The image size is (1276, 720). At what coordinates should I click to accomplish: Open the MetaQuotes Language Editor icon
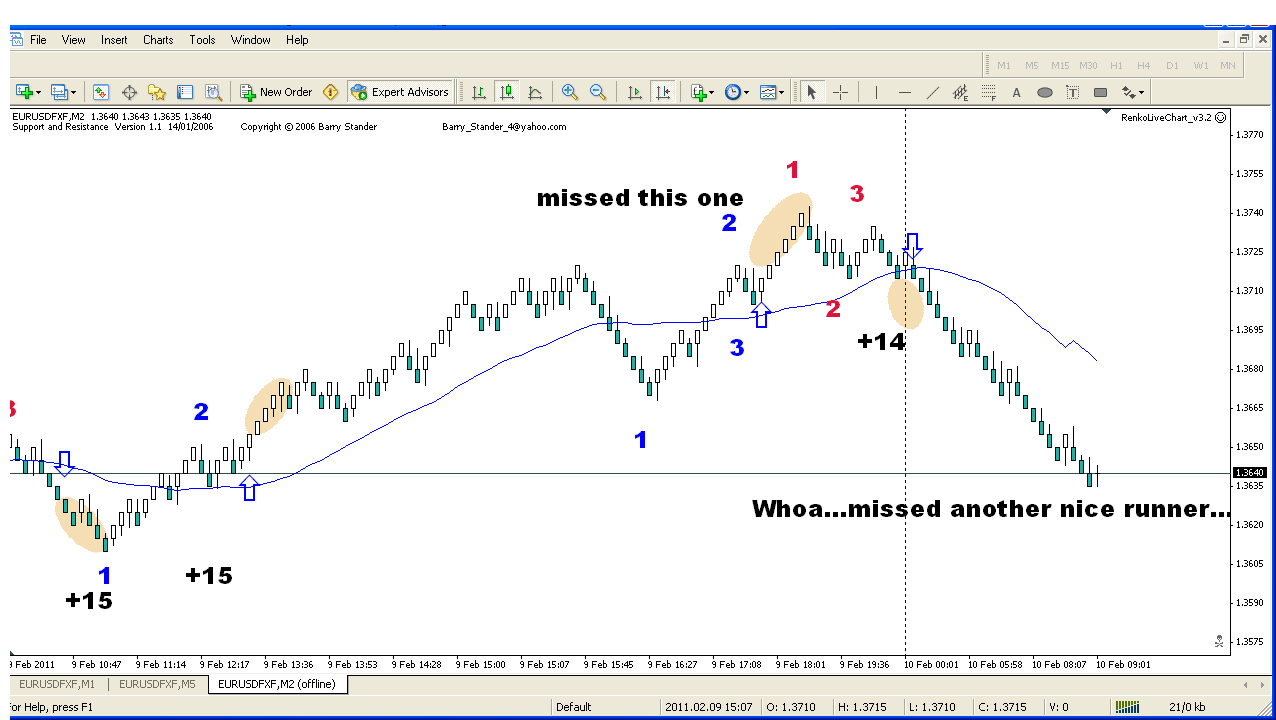[331, 92]
